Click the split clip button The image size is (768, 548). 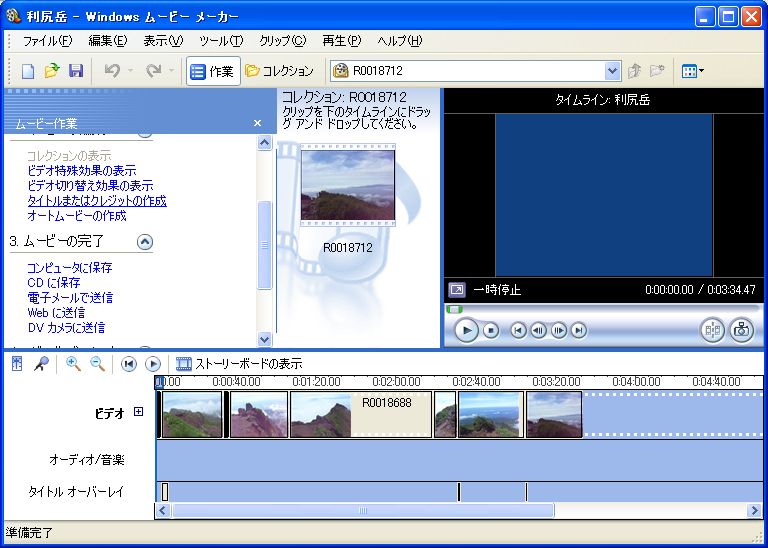[712, 330]
